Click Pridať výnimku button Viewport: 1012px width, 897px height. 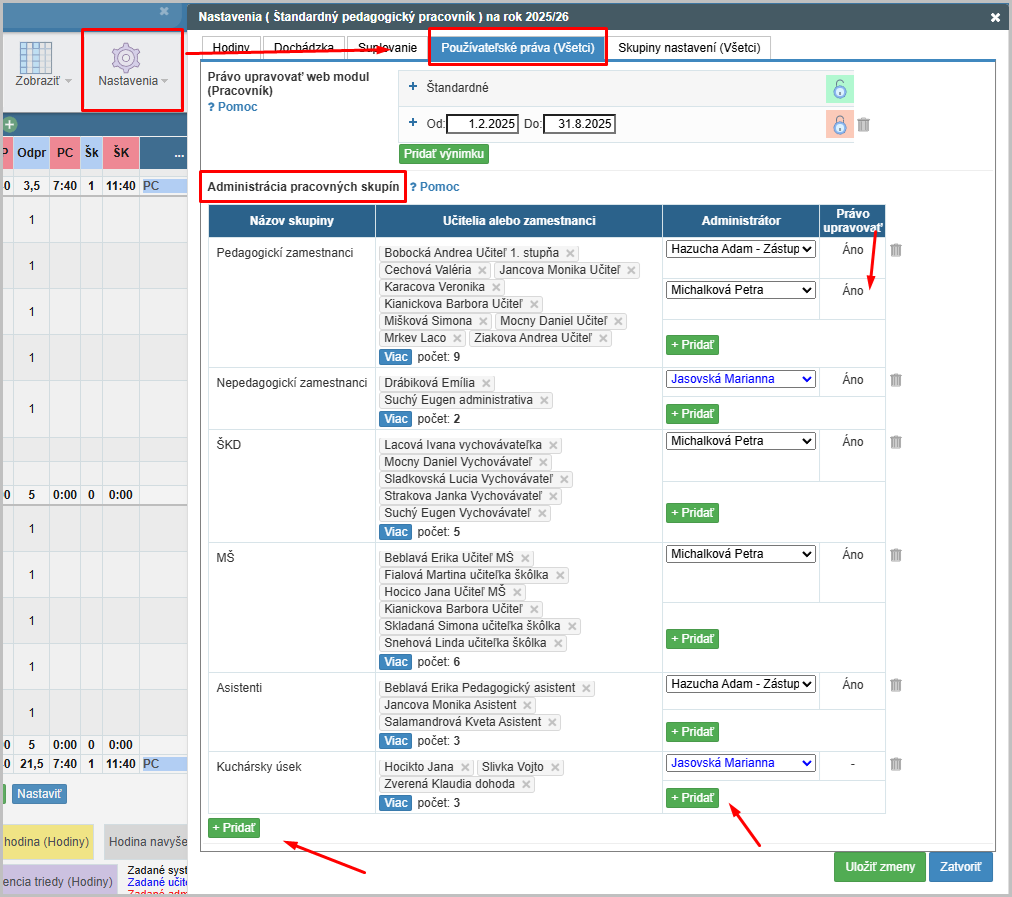[444, 154]
